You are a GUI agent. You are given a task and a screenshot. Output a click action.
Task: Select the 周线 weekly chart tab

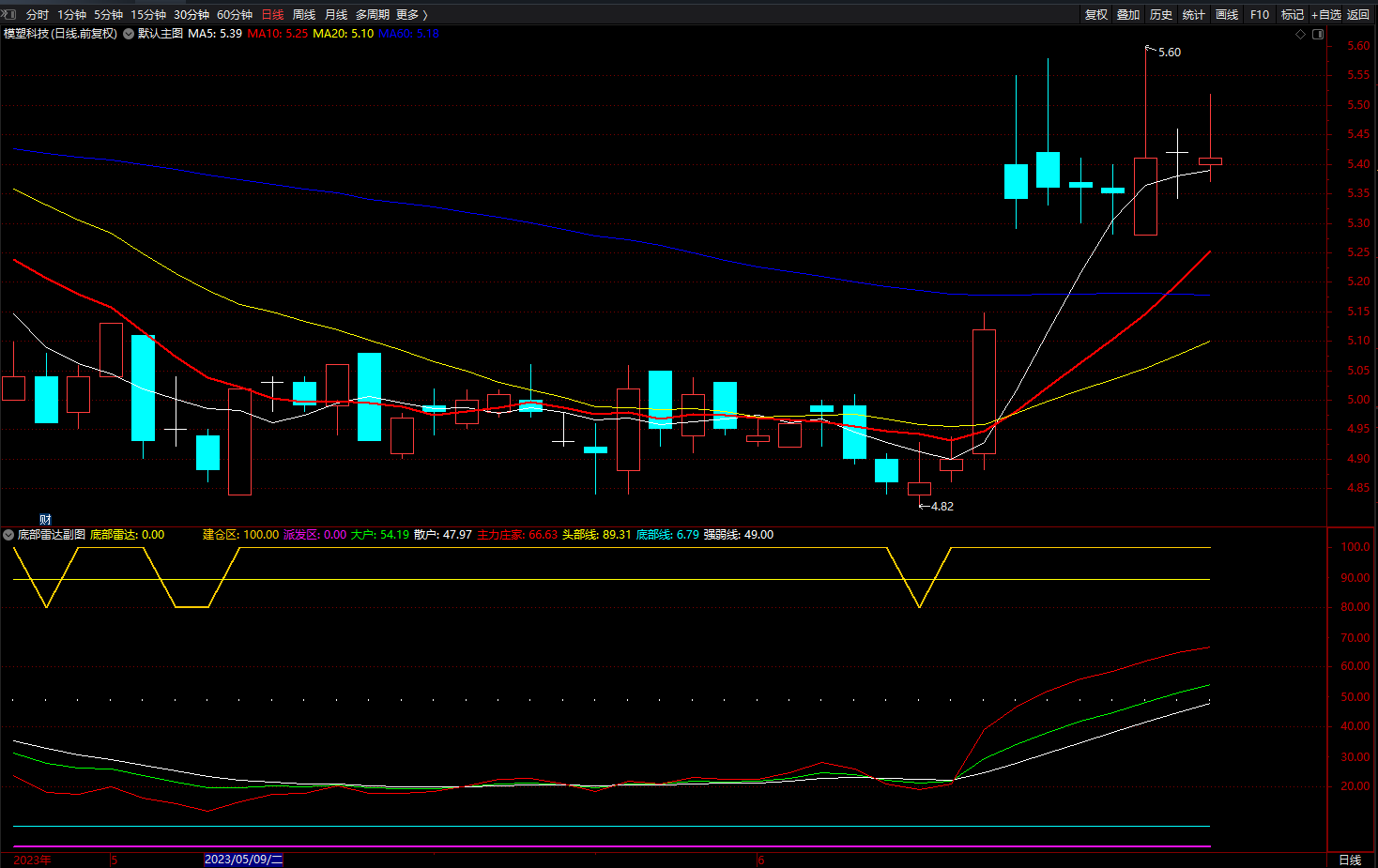point(304,14)
